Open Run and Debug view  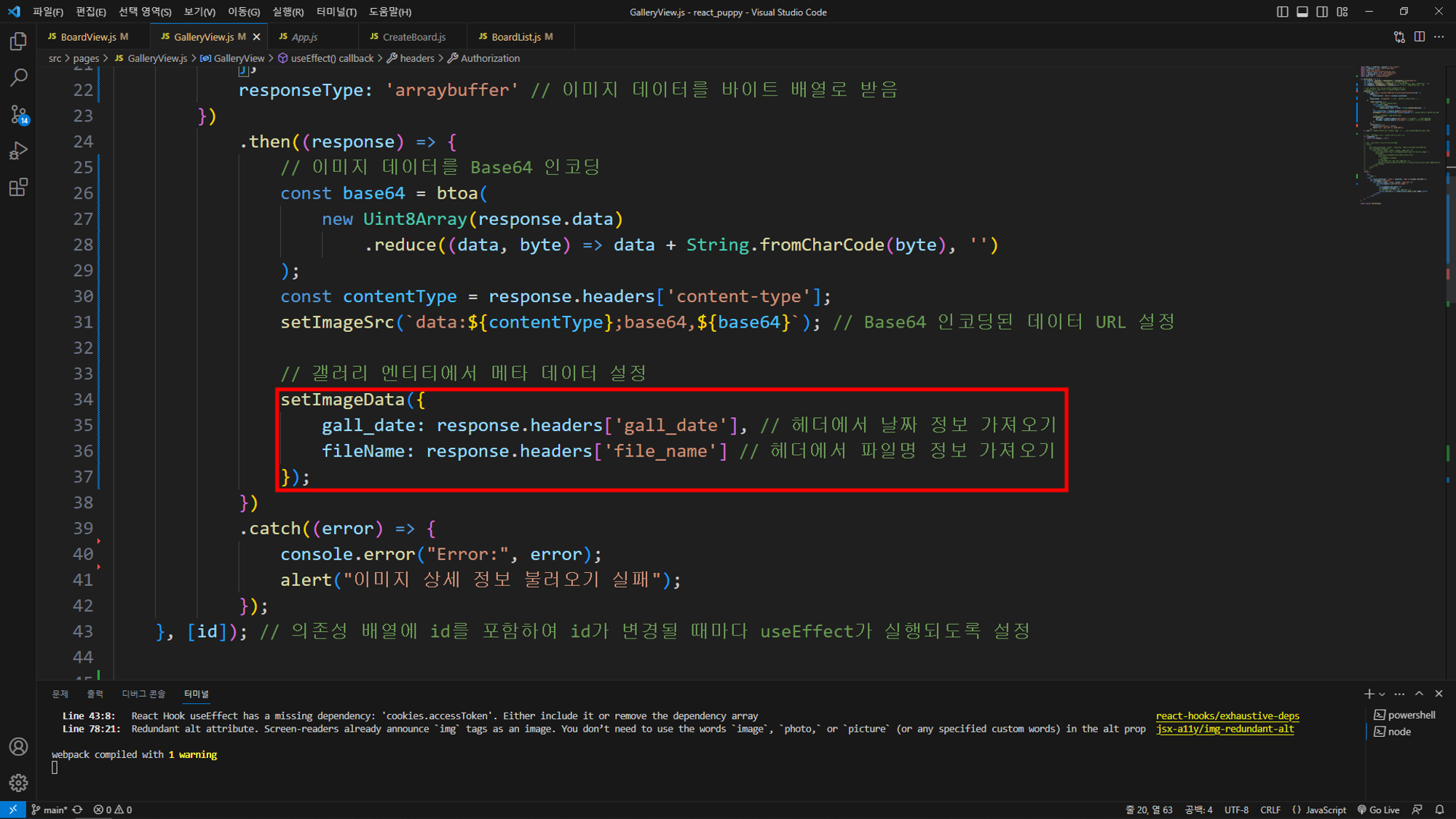click(x=18, y=151)
